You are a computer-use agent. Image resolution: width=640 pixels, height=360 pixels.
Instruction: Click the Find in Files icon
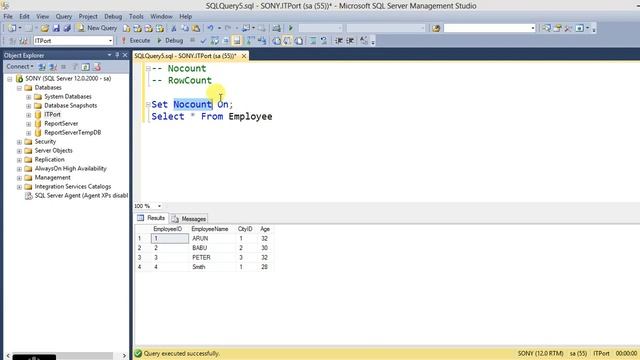(x=436, y=28)
